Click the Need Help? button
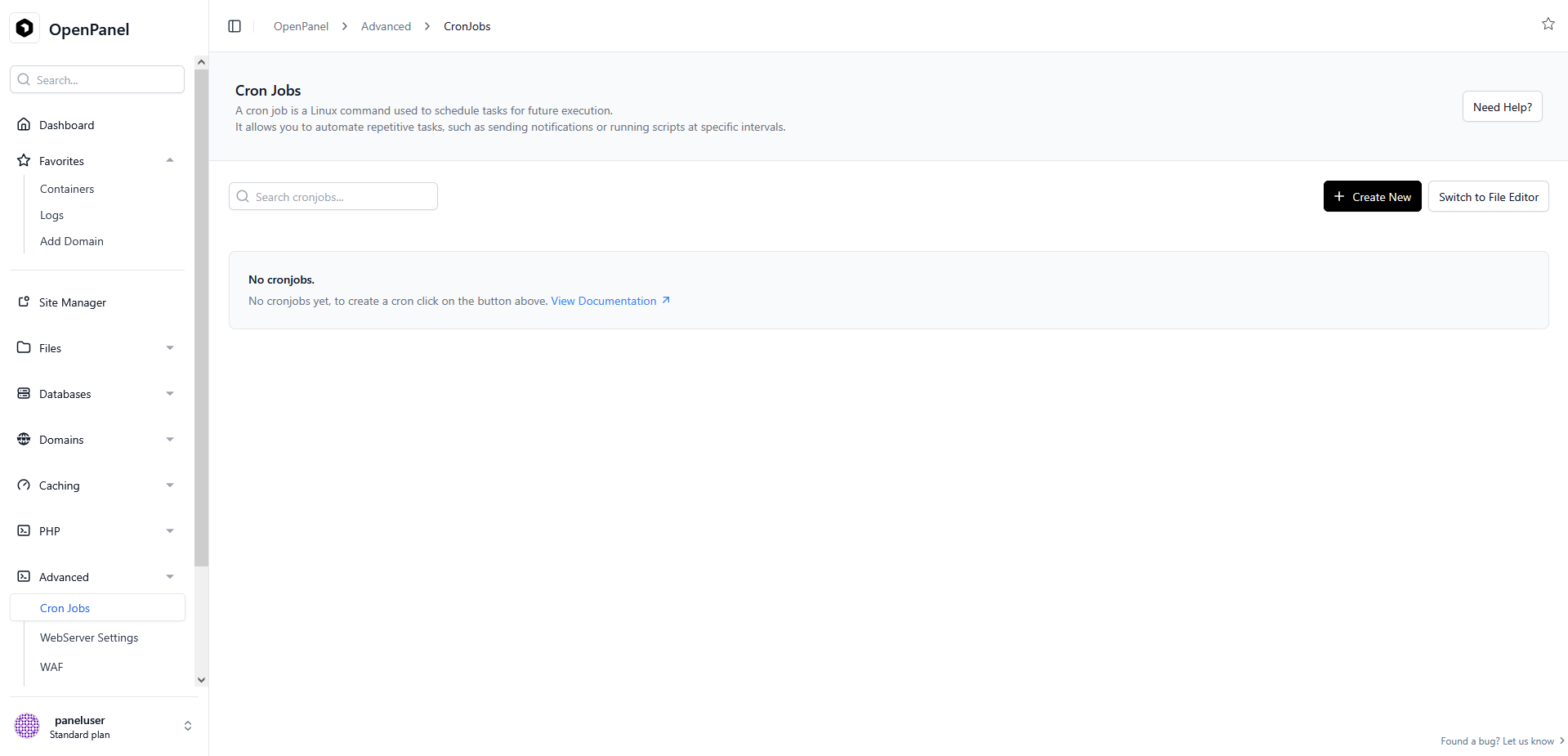The image size is (1568, 756). click(x=1502, y=106)
